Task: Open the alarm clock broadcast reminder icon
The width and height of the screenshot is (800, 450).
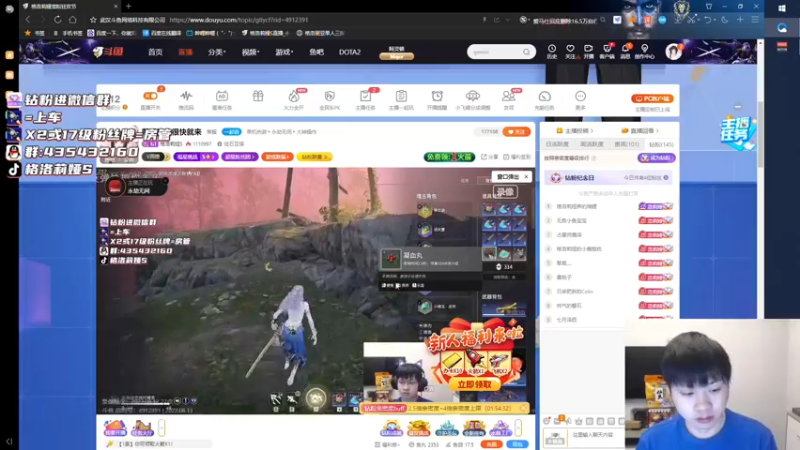Action: click(437, 96)
